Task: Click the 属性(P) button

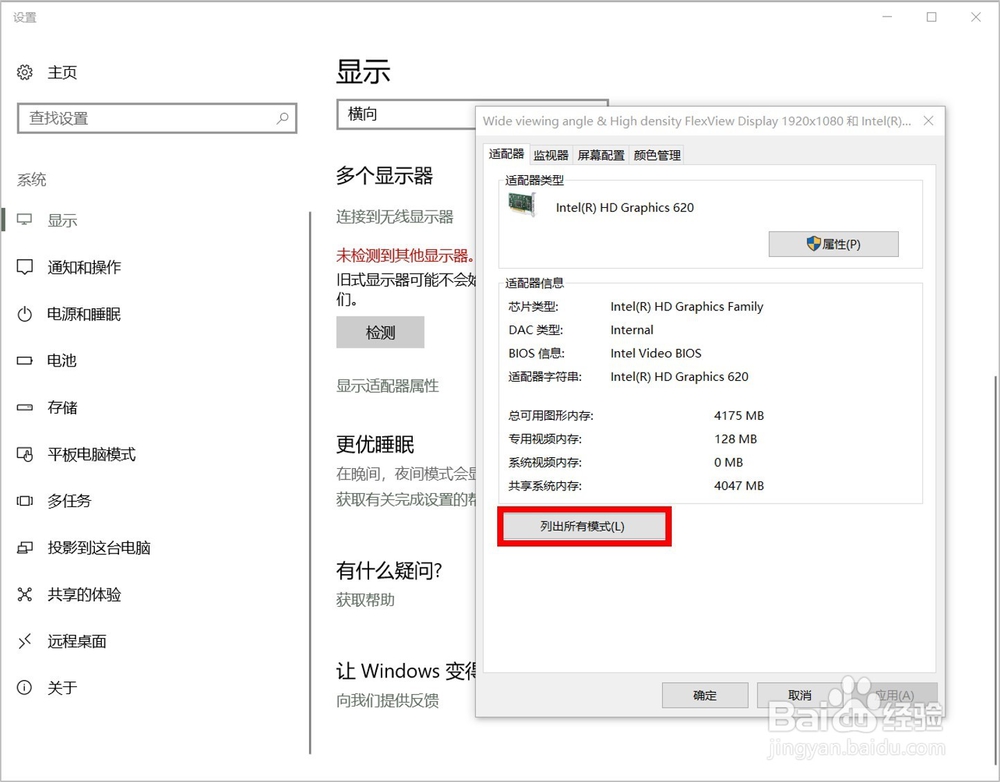Action: pos(834,244)
